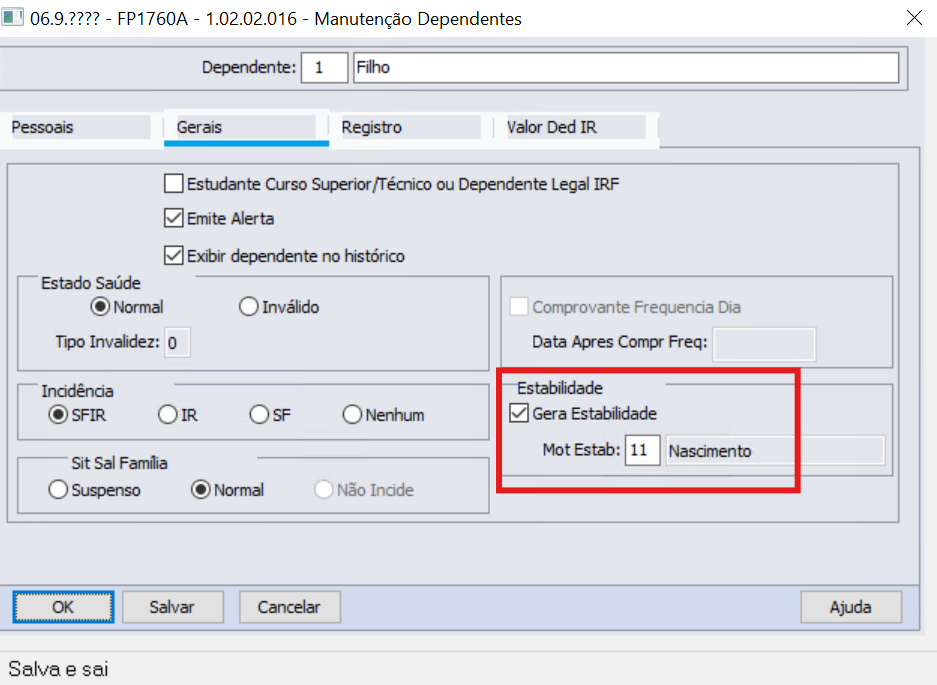Toggle the Gera Estabilidade checkbox

519,413
